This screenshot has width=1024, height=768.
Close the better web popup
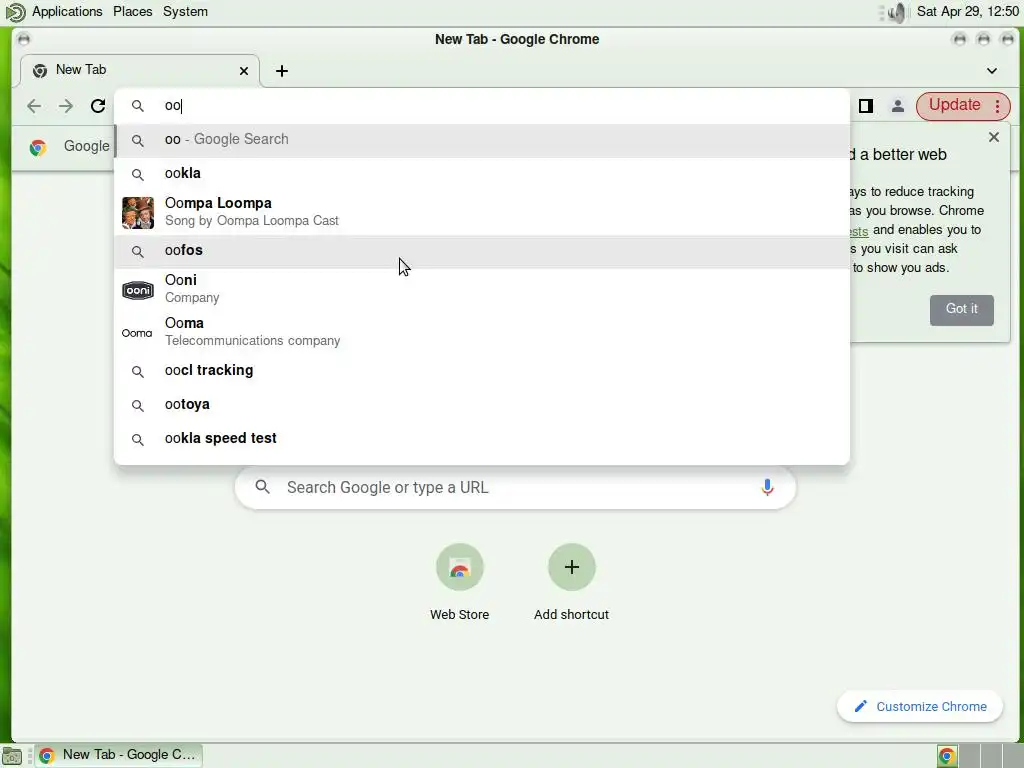pos(994,137)
